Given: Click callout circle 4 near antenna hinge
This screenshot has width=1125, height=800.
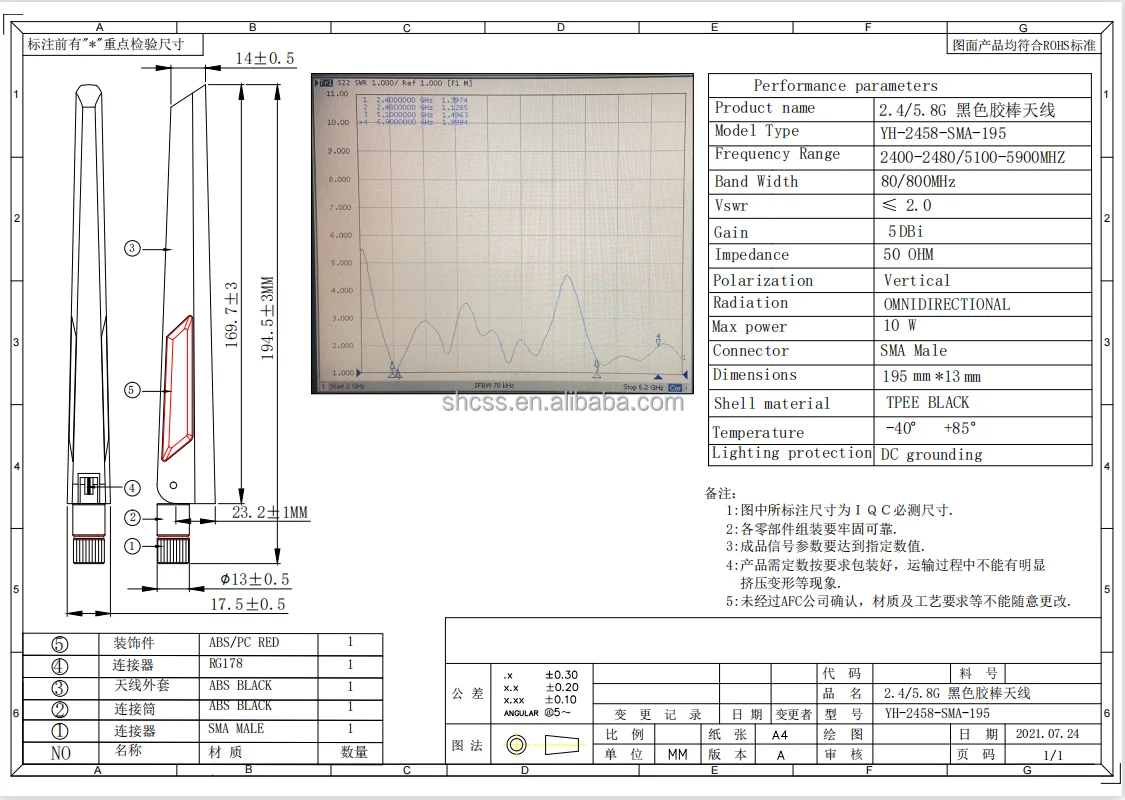Looking at the screenshot, I should click(x=132, y=488).
